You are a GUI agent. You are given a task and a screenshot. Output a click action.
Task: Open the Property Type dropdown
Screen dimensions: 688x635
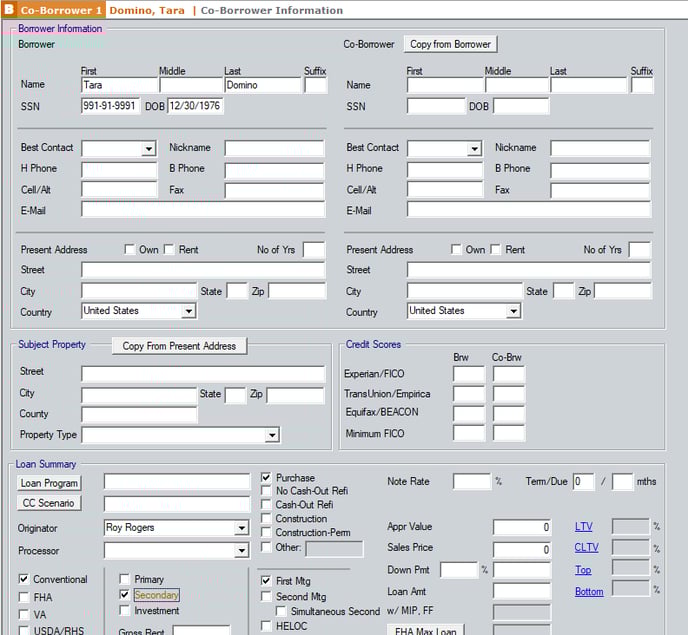271,436
